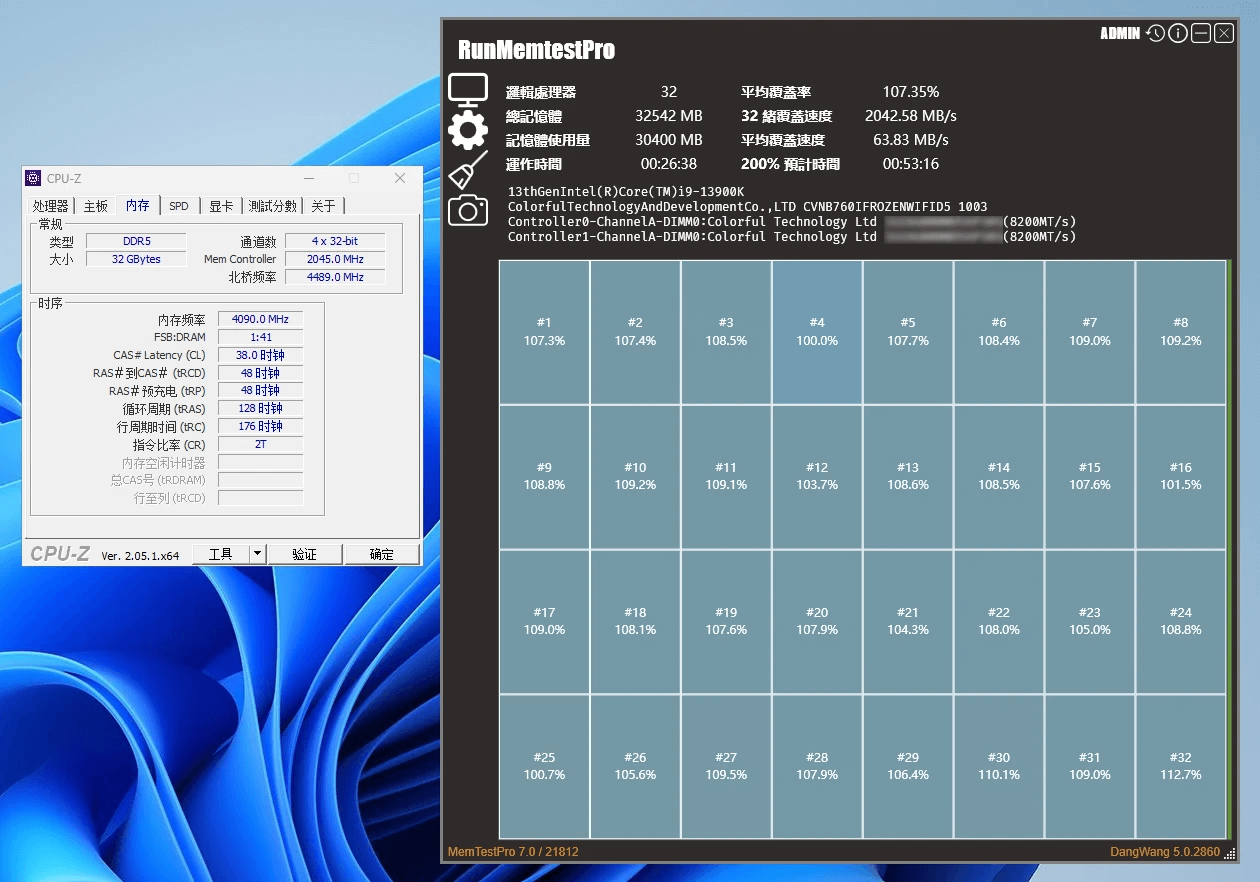Screen dimensions: 1260x882
Task: Switch to the SPD tab in CPU-Z
Action: [x=179, y=206]
